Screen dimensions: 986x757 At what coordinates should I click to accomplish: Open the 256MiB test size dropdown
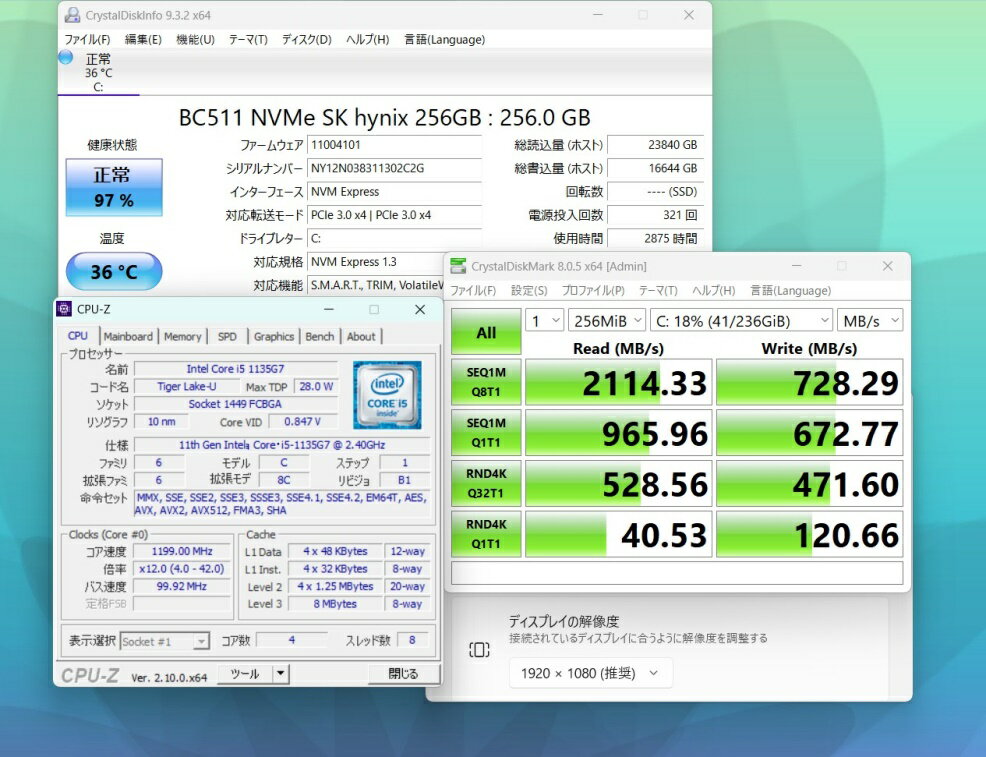[605, 321]
